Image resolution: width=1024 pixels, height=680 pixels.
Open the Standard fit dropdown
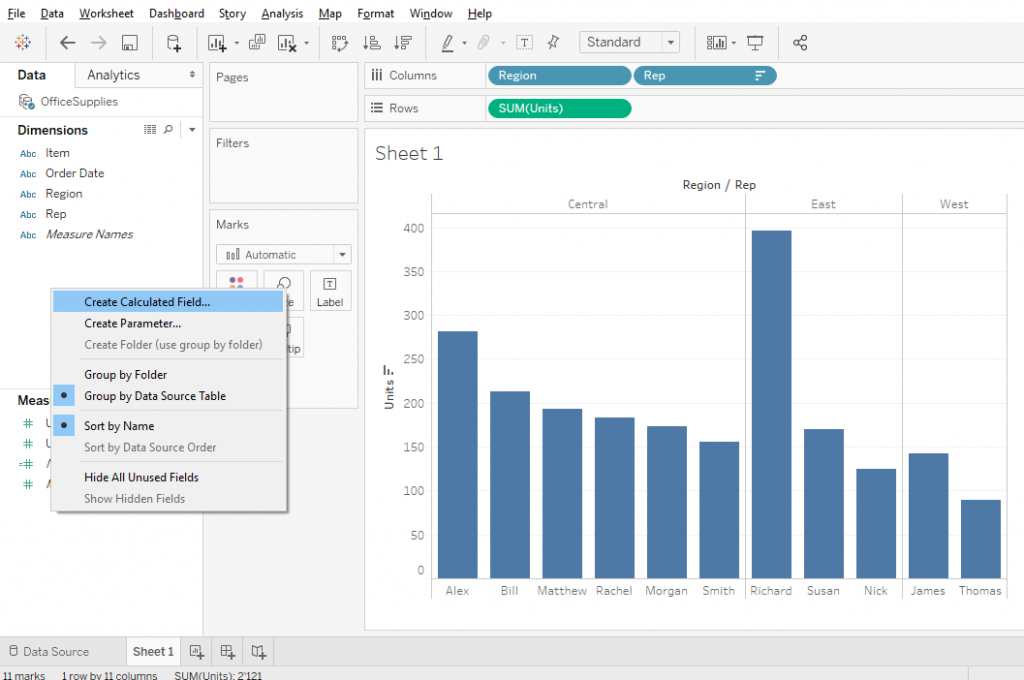click(x=629, y=42)
